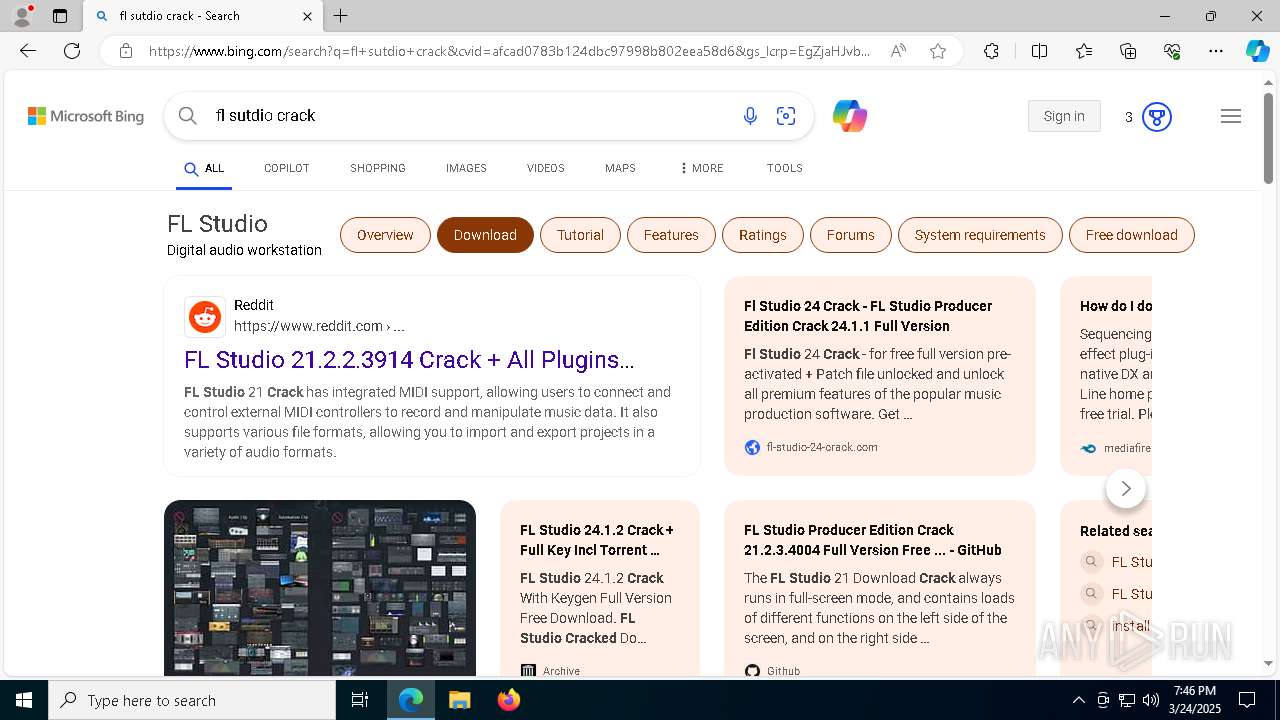Open Read aloud icon in address bar

[898, 51]
